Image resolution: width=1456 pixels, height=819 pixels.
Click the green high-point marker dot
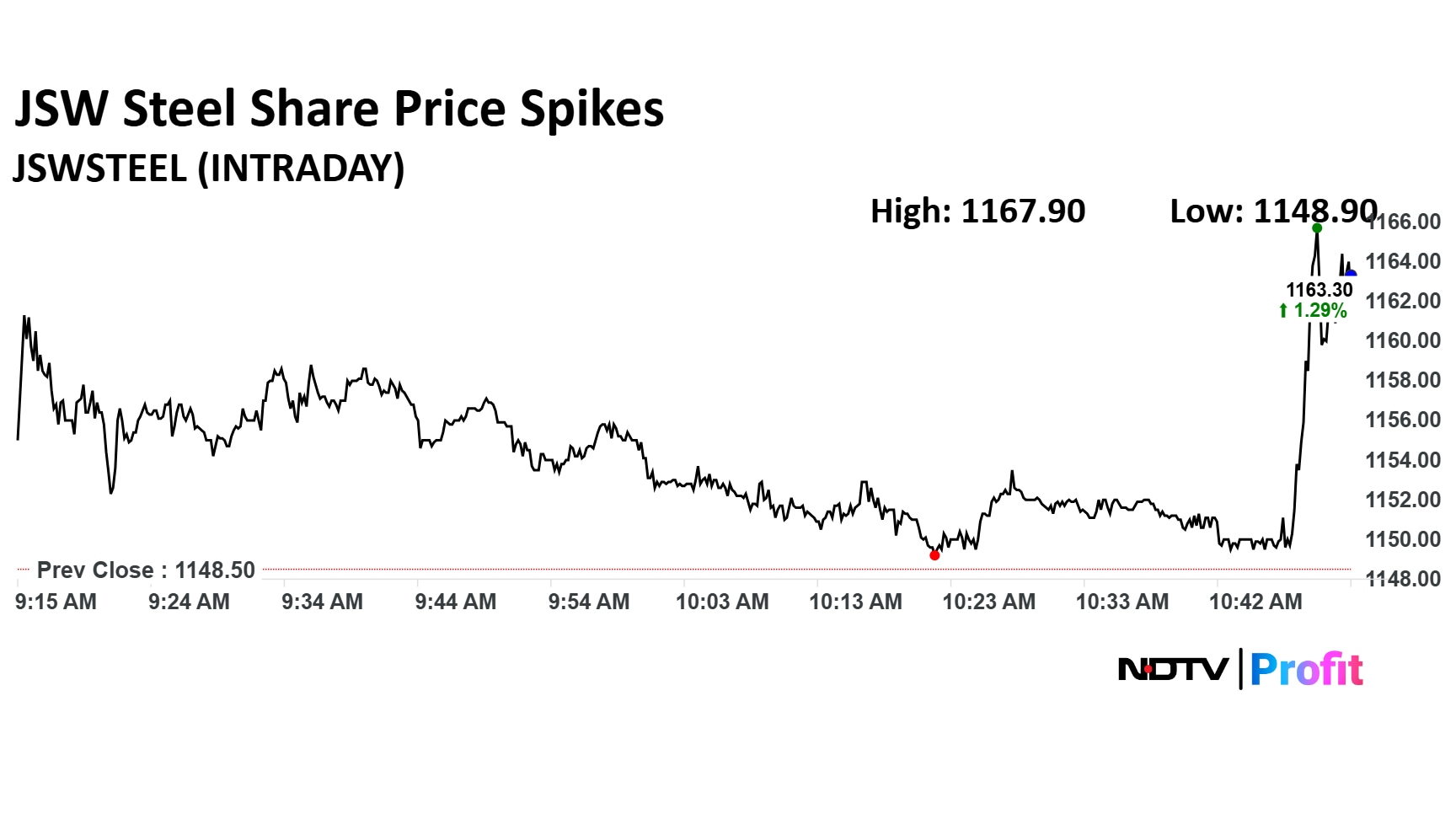(1317, 228)
